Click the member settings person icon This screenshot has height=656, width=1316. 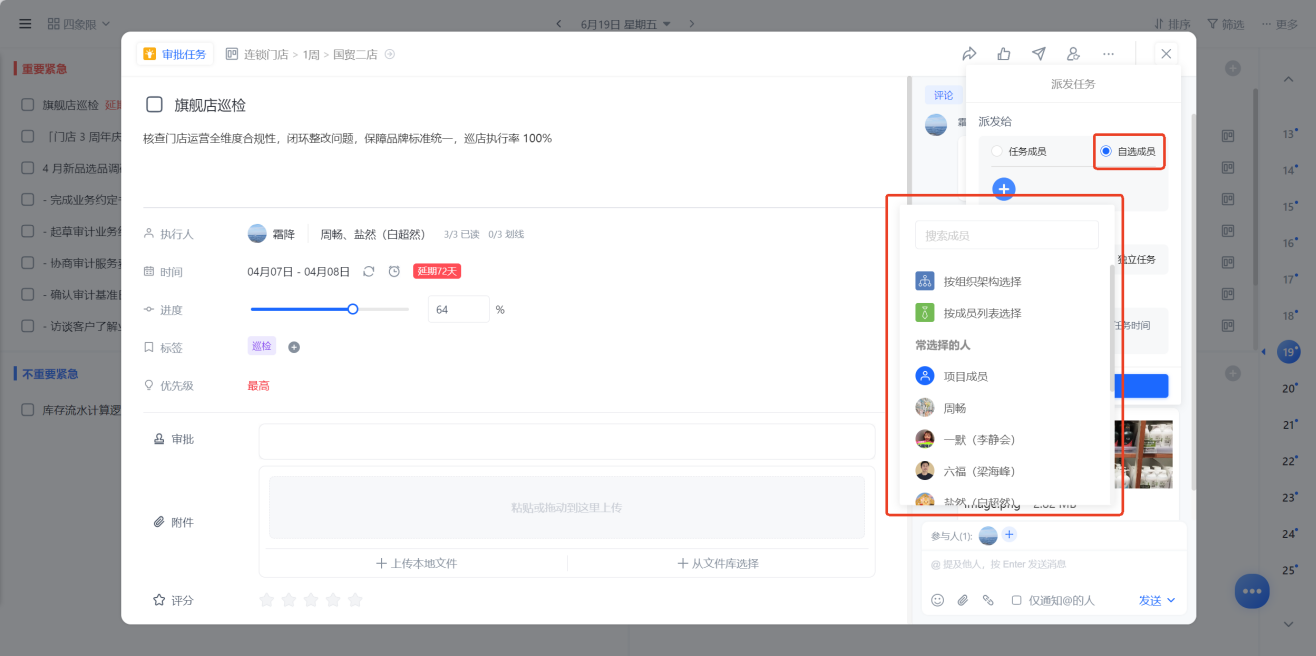click(1073, 54)
